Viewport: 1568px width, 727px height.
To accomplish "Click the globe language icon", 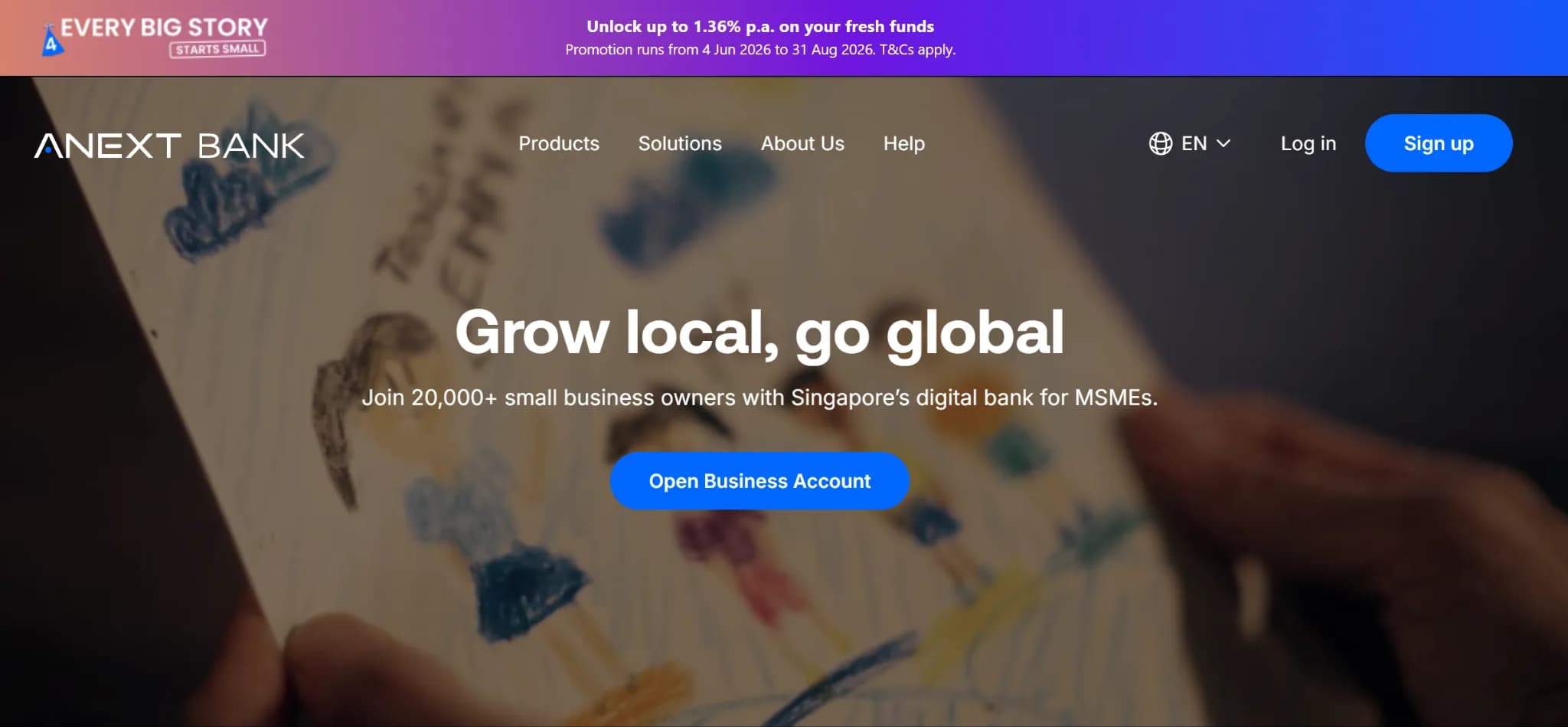I will [x=1160, y=143].
